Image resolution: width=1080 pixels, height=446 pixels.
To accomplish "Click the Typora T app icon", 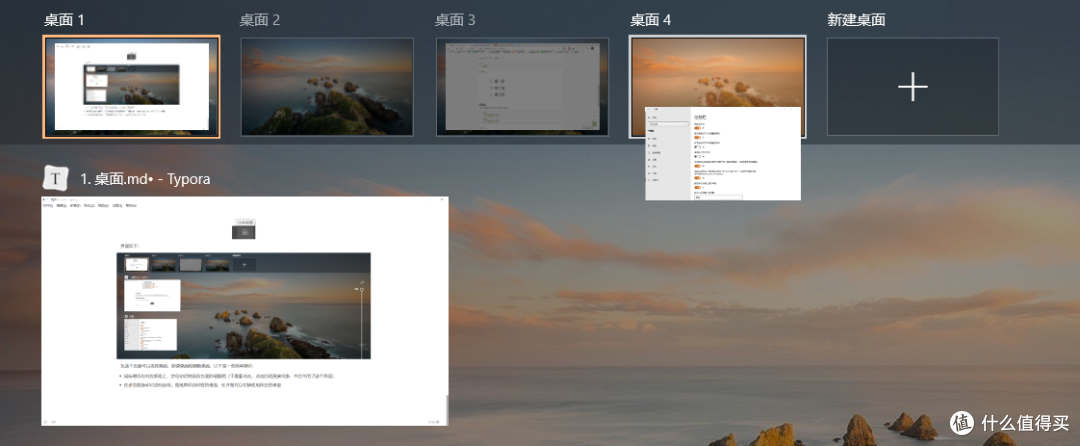I will pyautogui.click(x=55, y=178).
